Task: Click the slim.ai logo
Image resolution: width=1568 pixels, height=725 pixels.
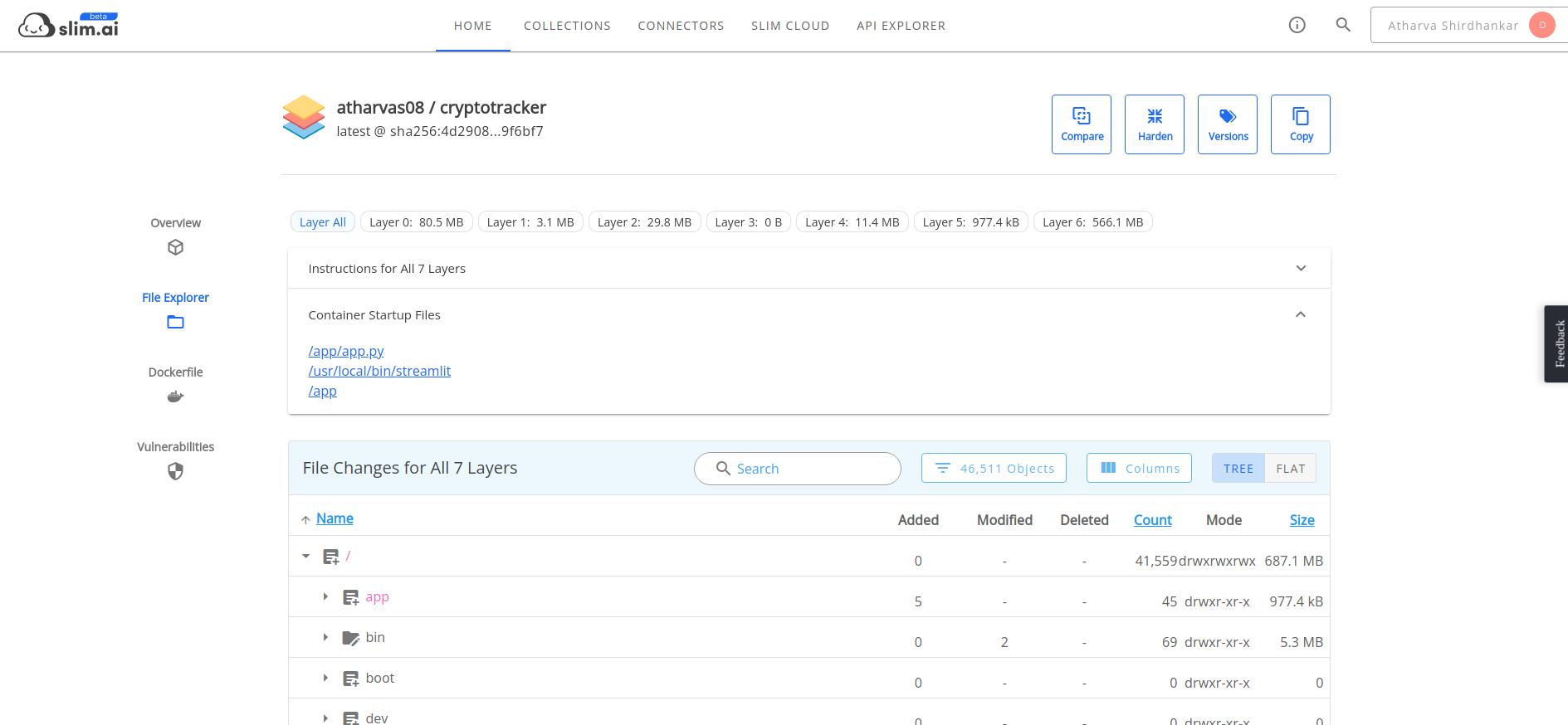Action: [x=68, y=25]
